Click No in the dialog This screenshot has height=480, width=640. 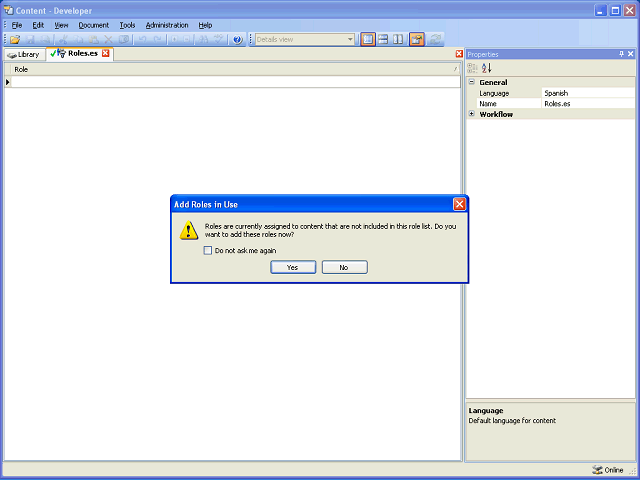point(344,267)
